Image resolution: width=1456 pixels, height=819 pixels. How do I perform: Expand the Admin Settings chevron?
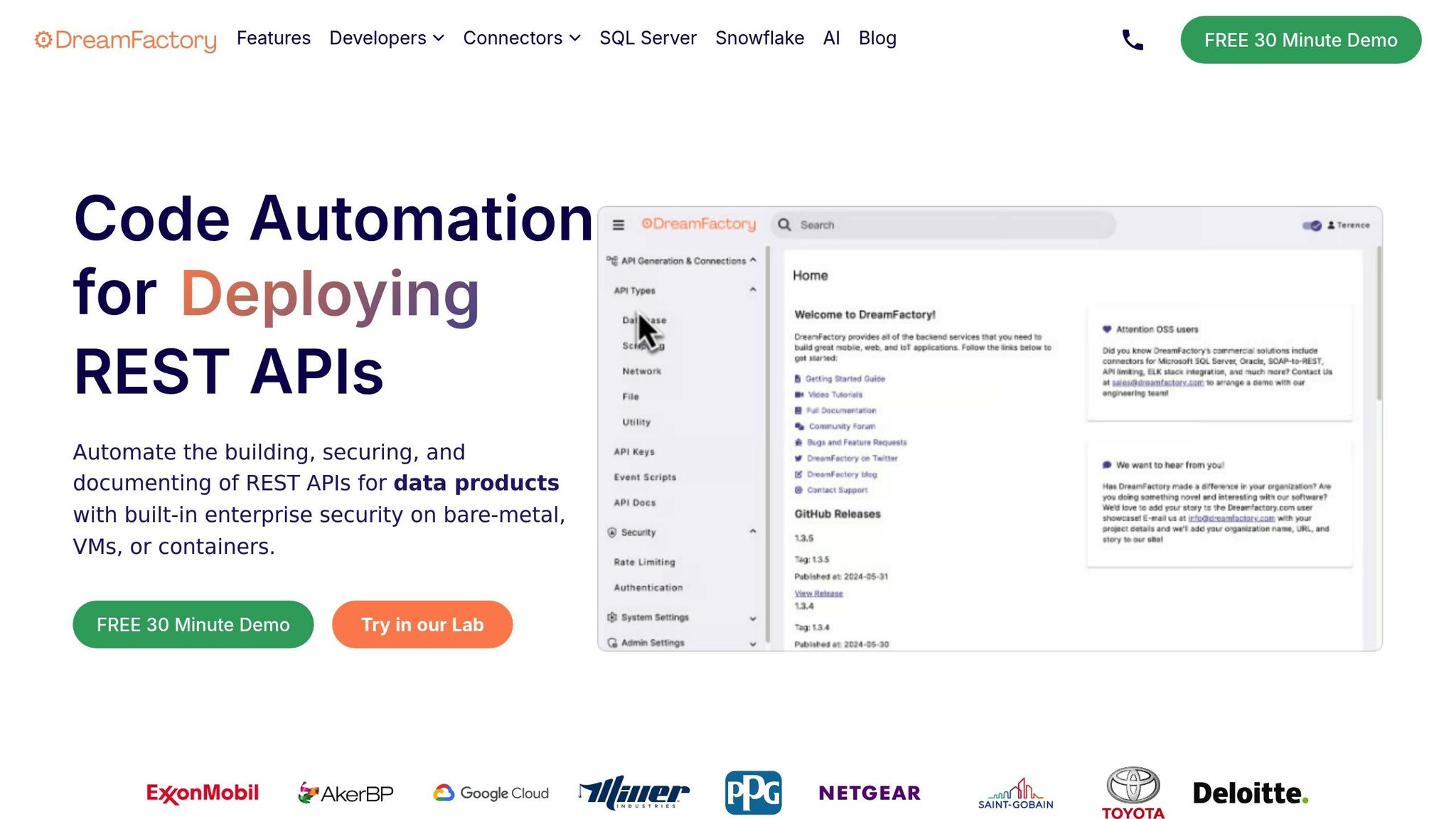click(753, 643)
